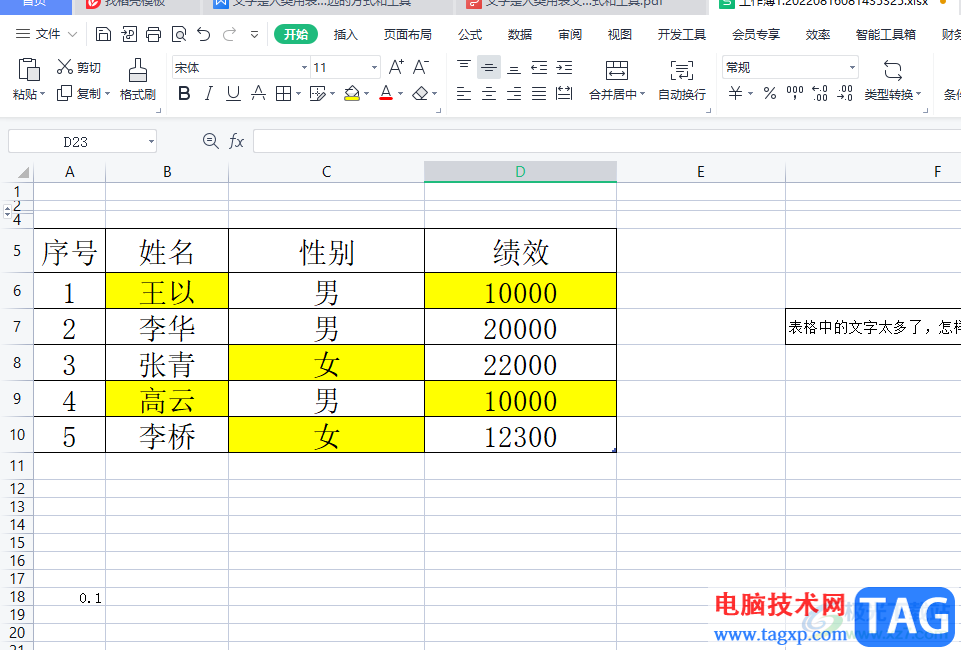Toggle 自动换行 wrap text
The width and height of the screenshot is (961, 650).
point(682,79)
